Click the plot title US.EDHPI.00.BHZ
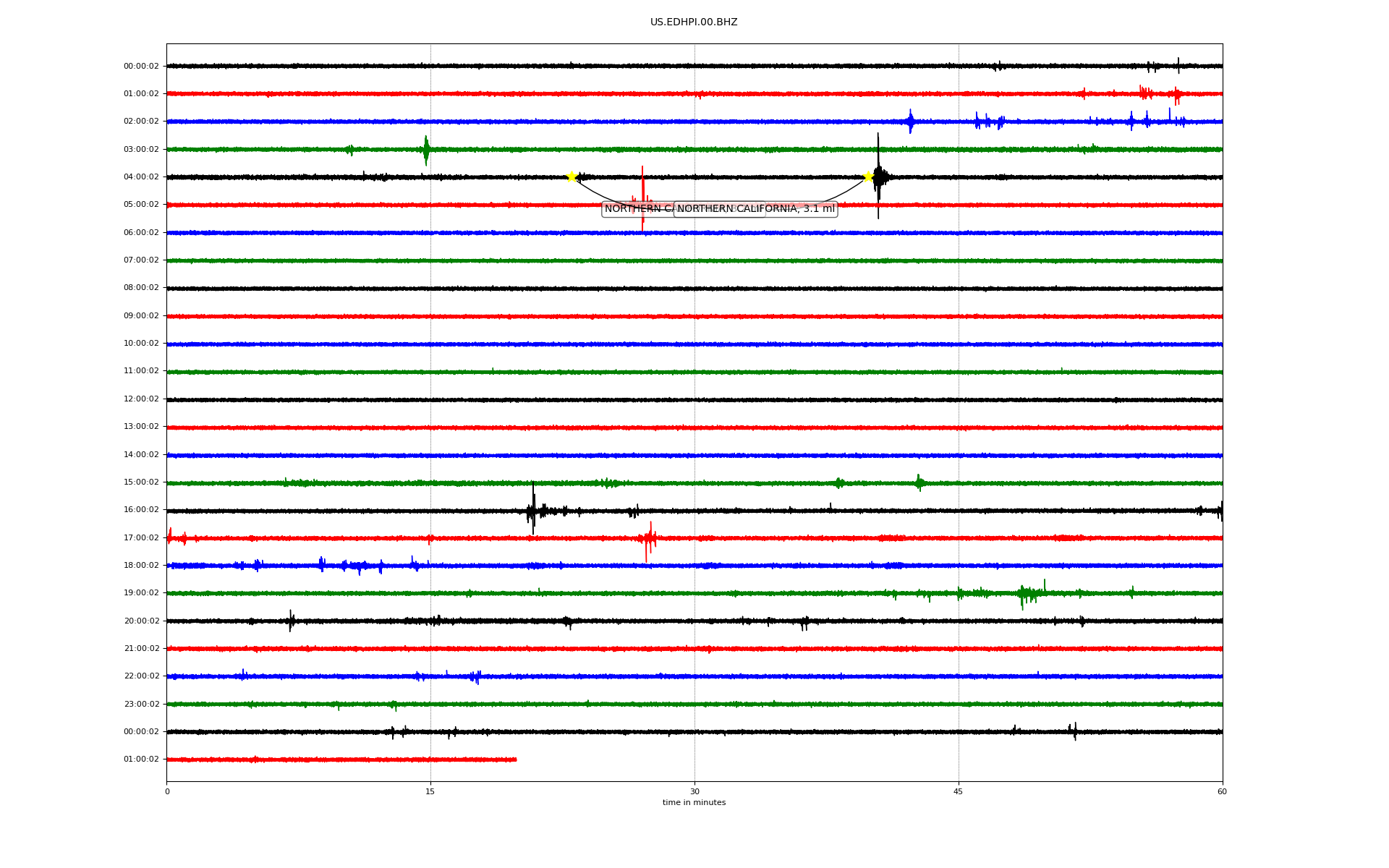This screenshot has height=868, width=1389. pos(693,22)
